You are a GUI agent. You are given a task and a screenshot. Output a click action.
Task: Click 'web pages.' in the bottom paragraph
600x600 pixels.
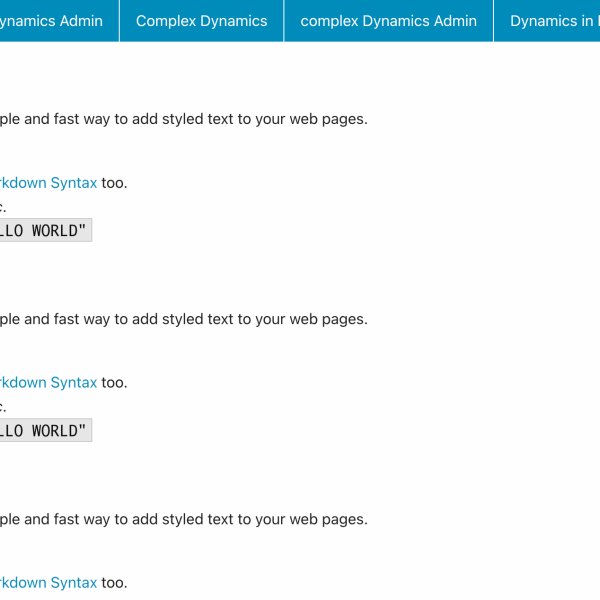pos(328,519)
